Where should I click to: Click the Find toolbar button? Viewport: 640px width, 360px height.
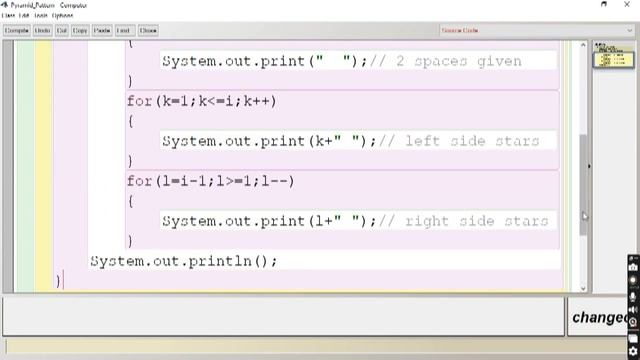click(124, 31)
